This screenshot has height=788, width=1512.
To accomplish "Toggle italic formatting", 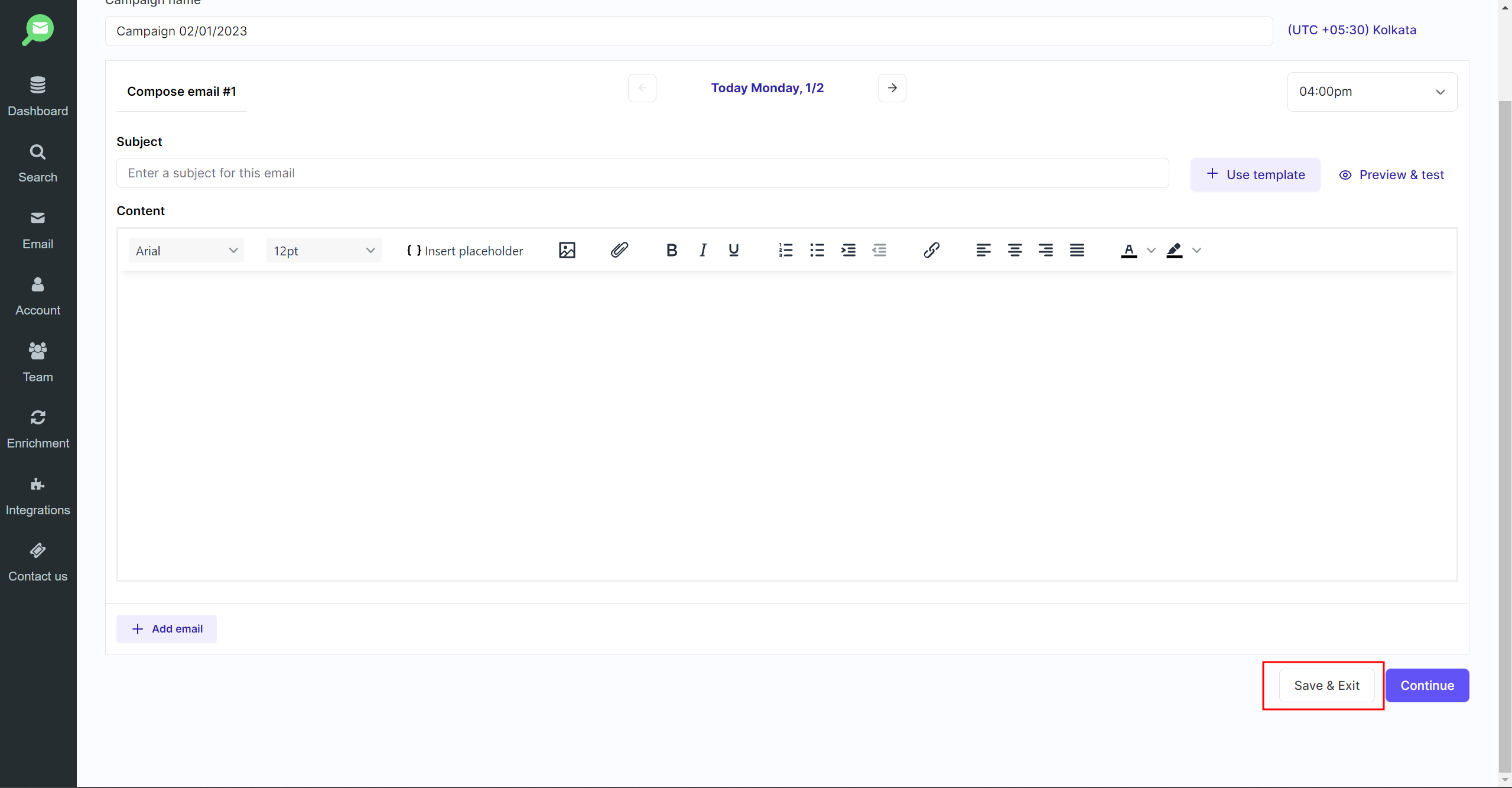I will click(703, 250).
